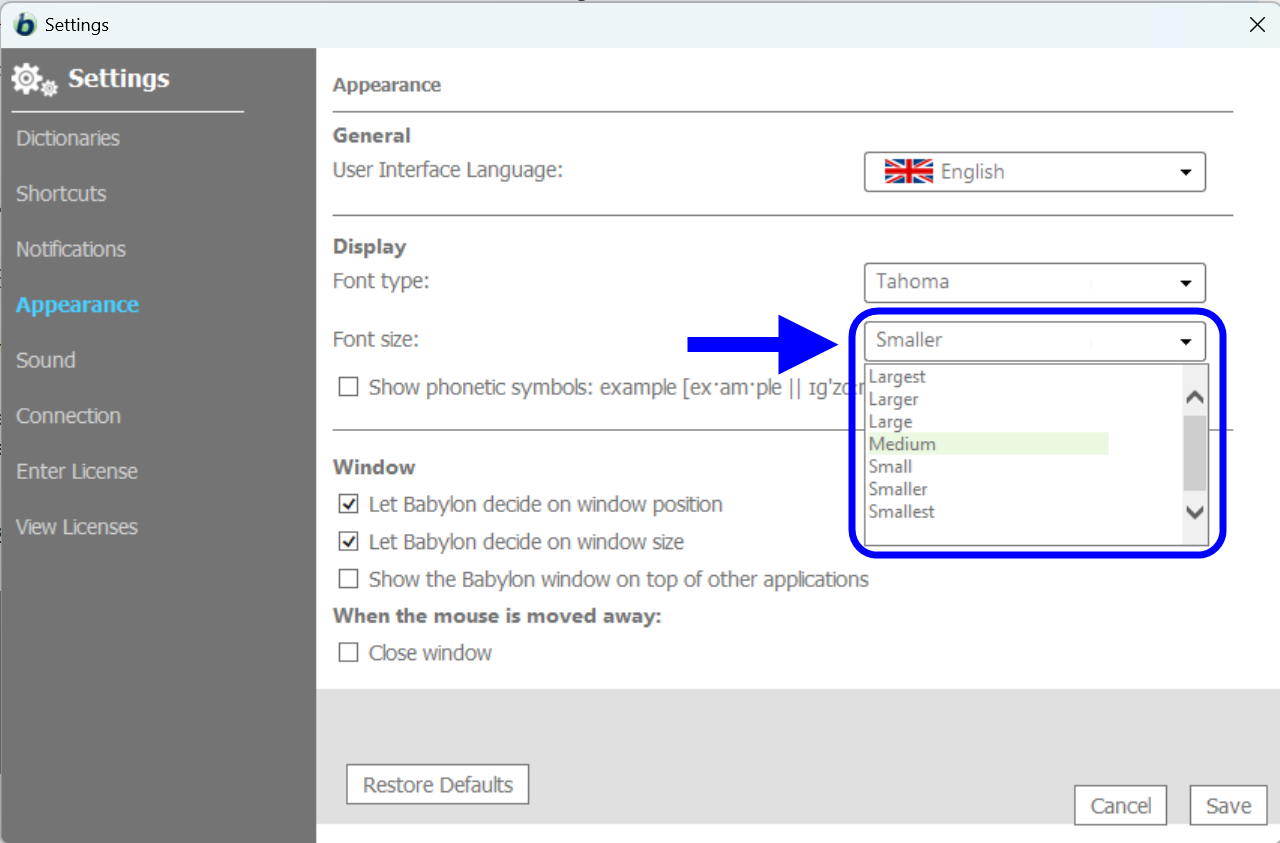The image size is (1280, 843).
Task: Choose Larger font size option
Action: pos(894,399)
